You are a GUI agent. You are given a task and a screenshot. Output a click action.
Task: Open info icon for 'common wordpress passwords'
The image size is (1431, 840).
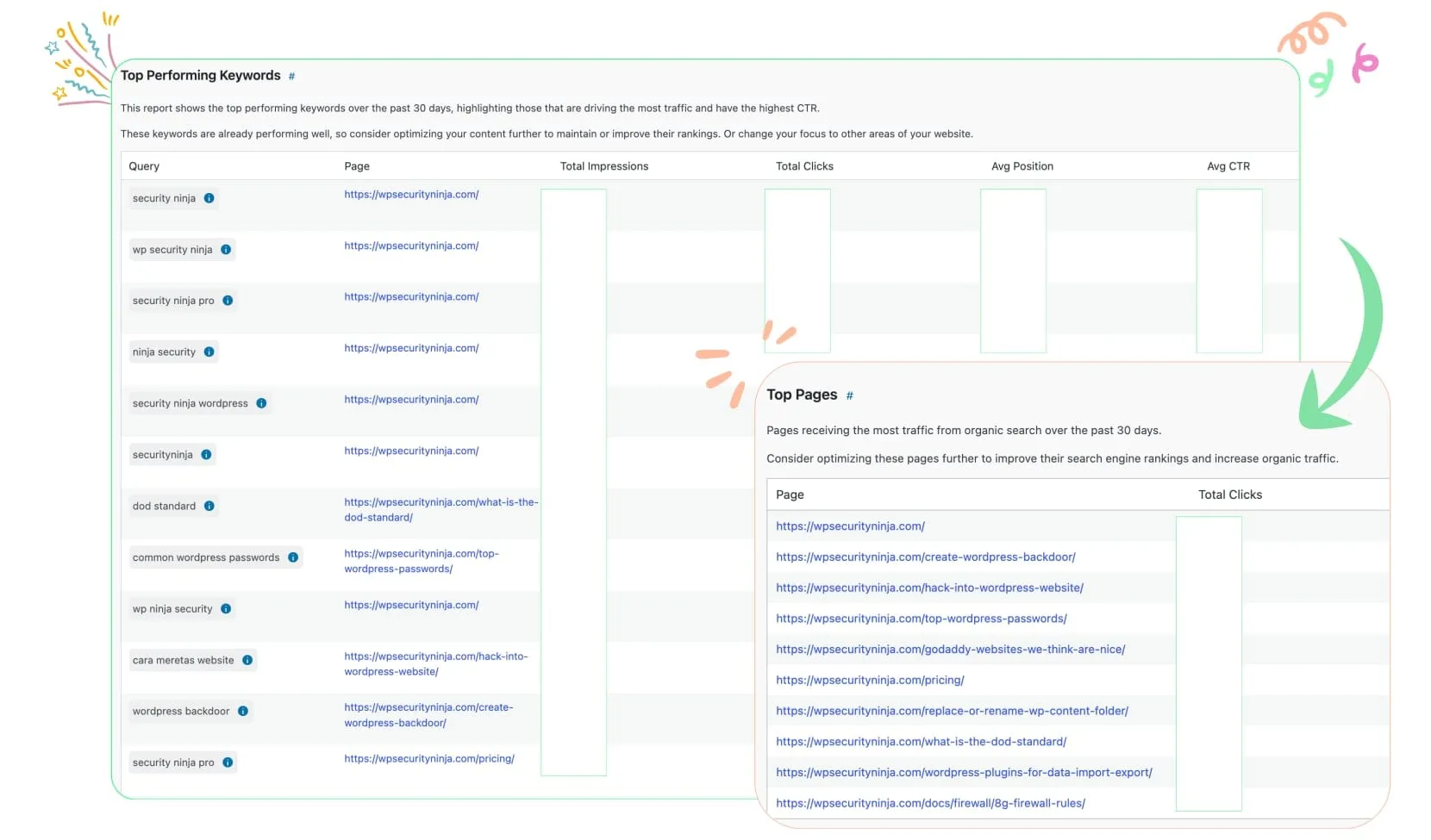click(293, 557)
